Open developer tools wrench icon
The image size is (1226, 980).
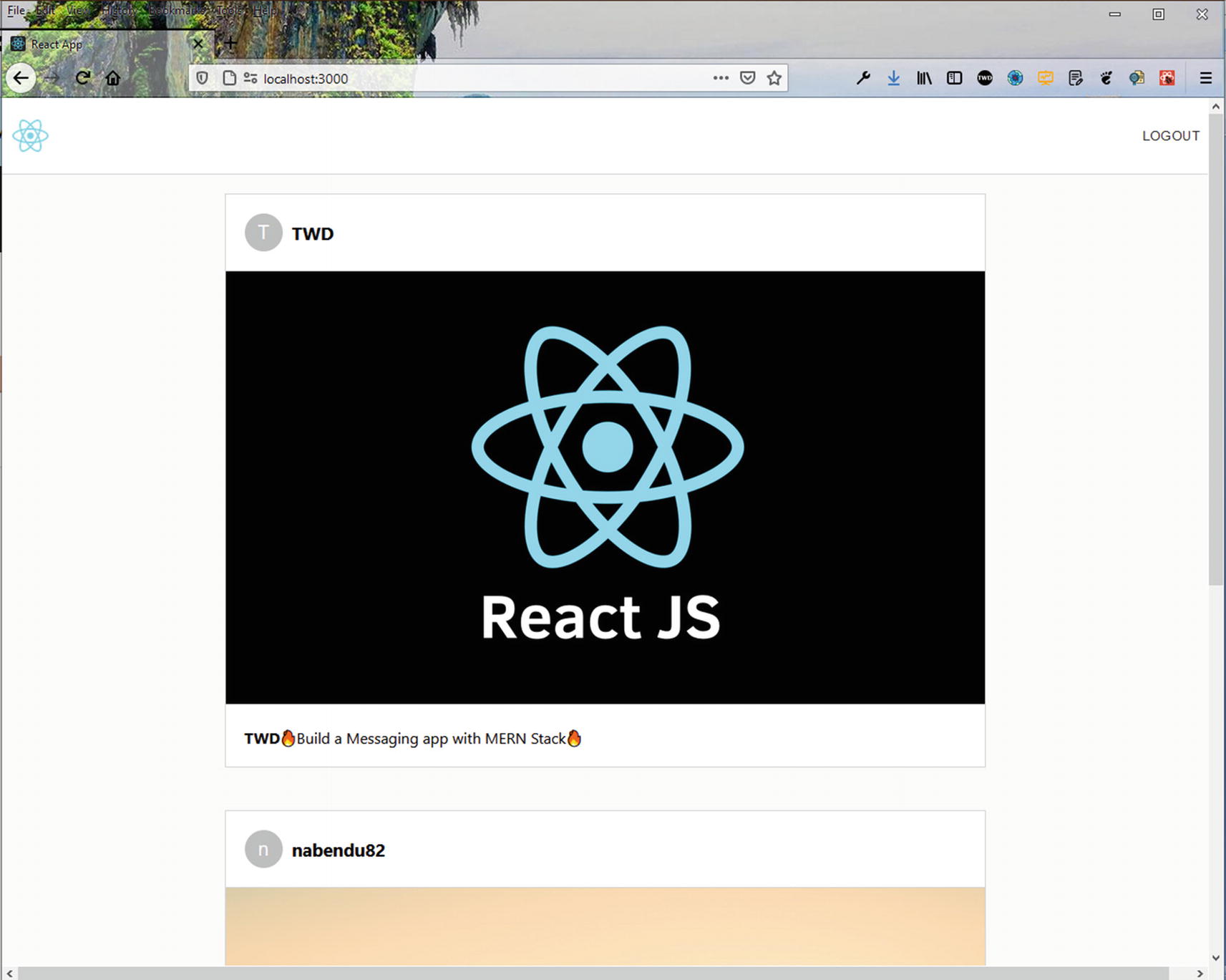click(x=863, y=78)
